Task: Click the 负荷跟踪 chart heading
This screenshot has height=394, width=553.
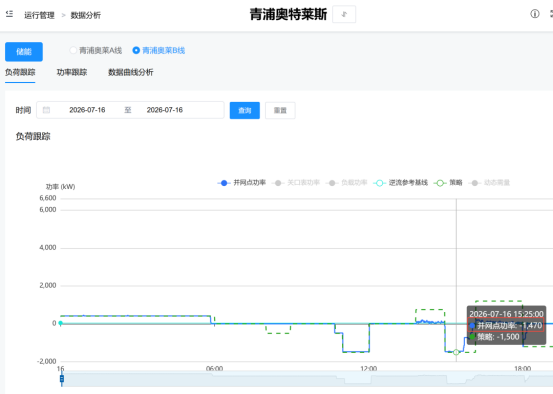Action: (33, 137)
